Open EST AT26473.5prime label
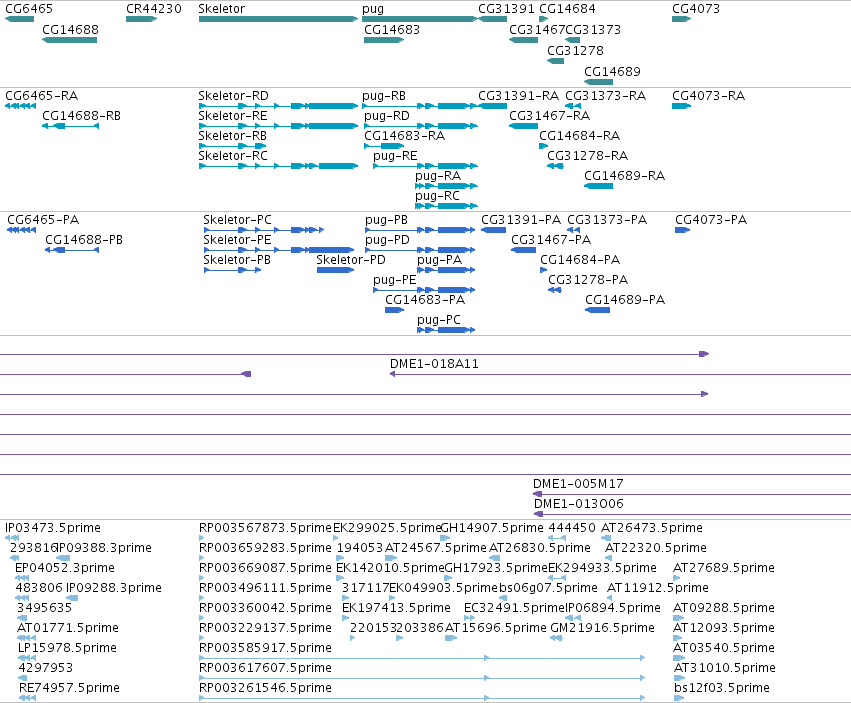The width and height of the screenshot is (851, 703). (x=652, y=528)
